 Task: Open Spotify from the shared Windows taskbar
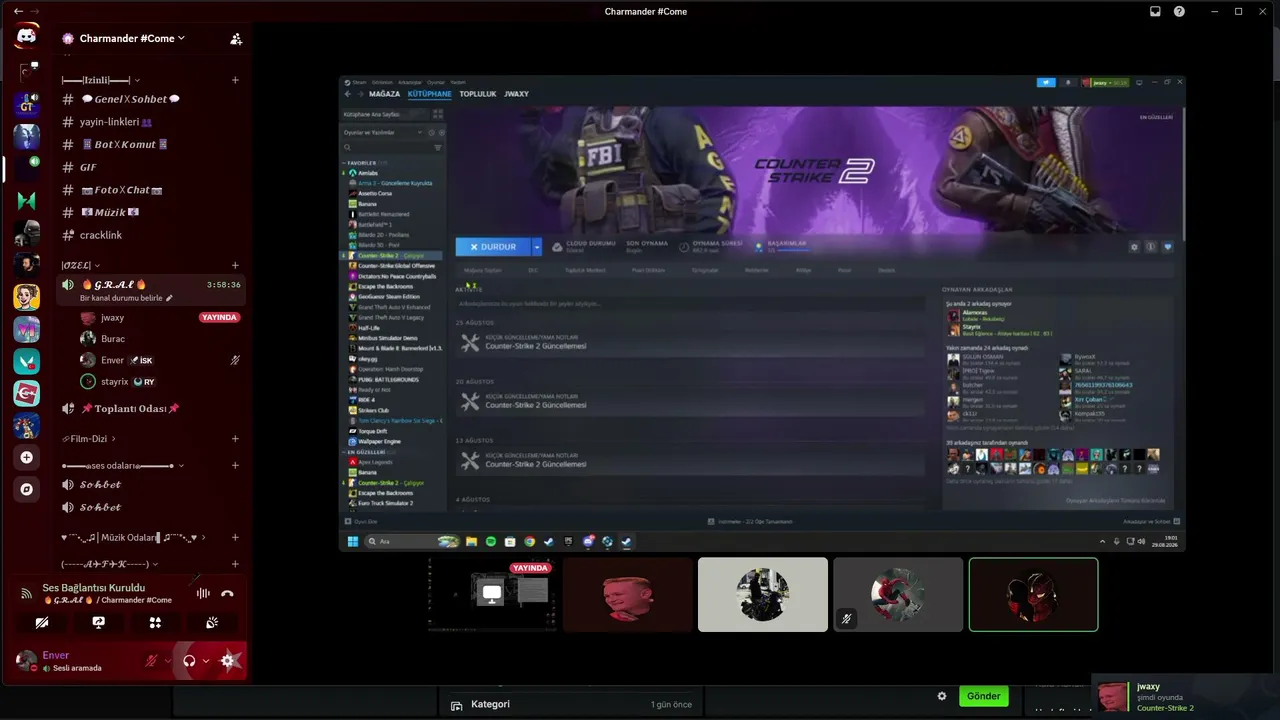point(491,541)
